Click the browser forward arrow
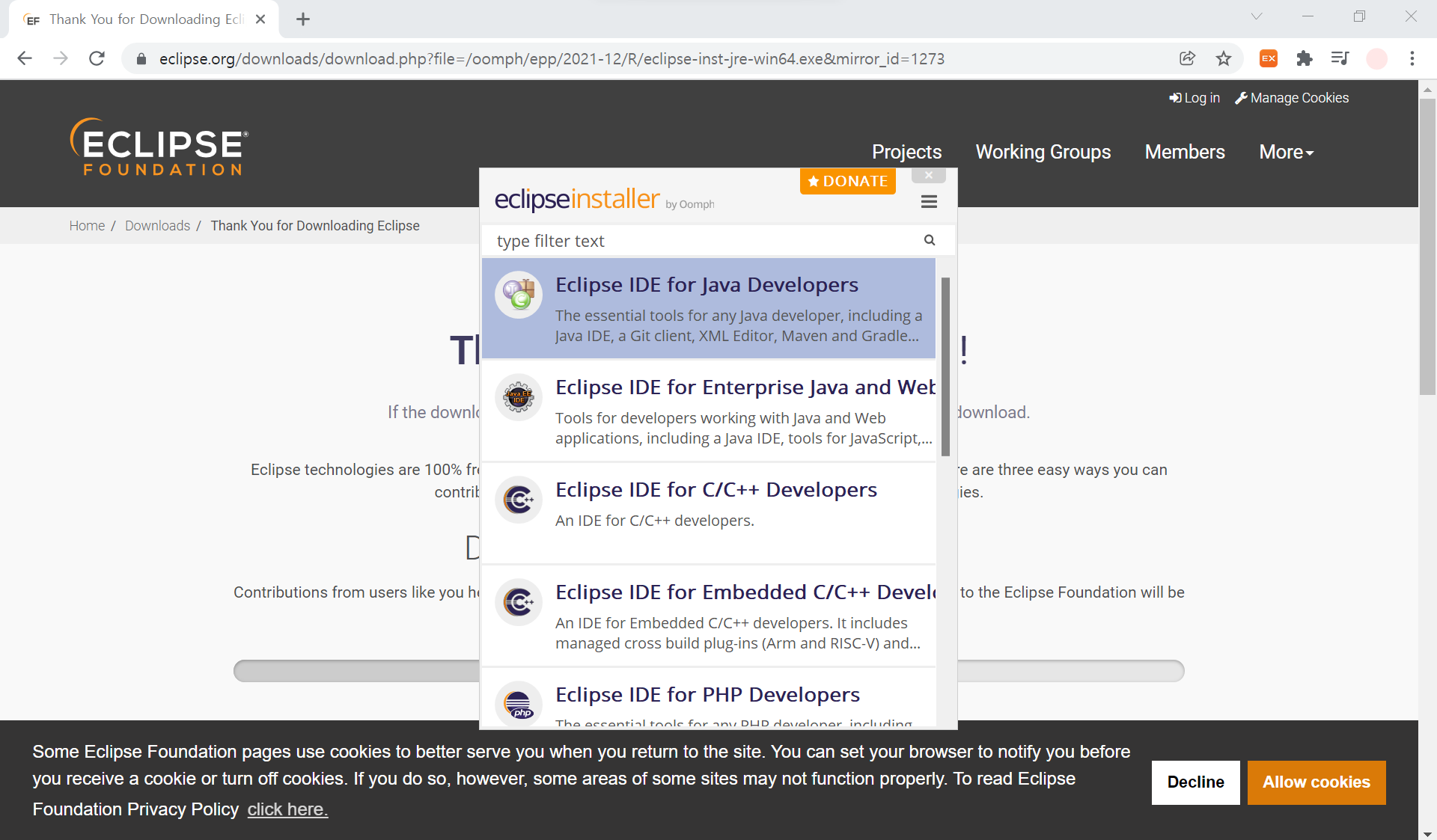Image resolution: width=1437 pixels, height=840 pixels. [61, 58]
